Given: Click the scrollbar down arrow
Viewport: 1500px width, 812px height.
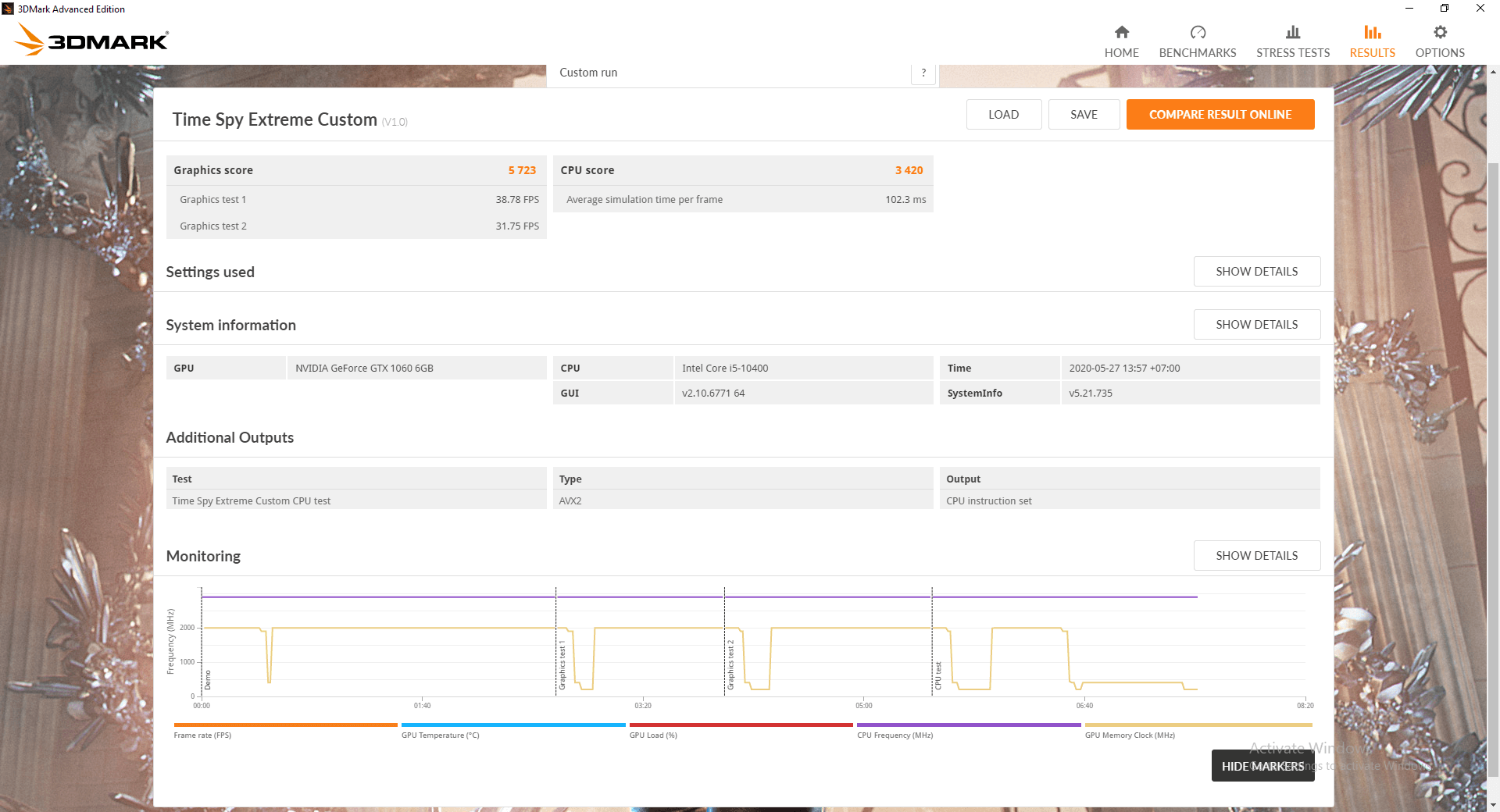Looking at the screenshot, I should point(1493,804).
